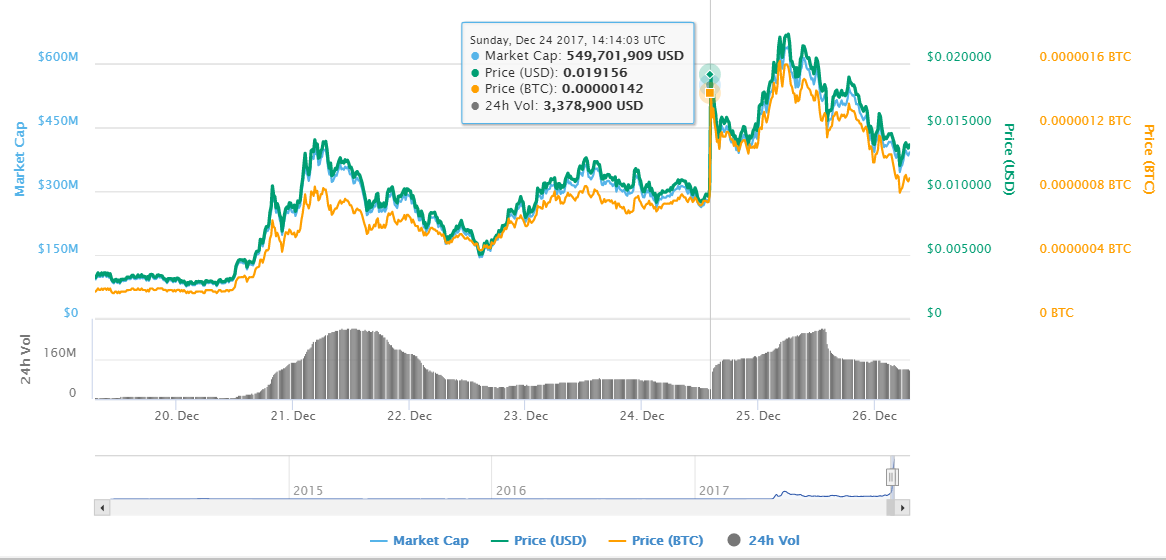Click the 25. Dec date label
The width and height of the screenshot is (1166, 560).
(757, 416)
